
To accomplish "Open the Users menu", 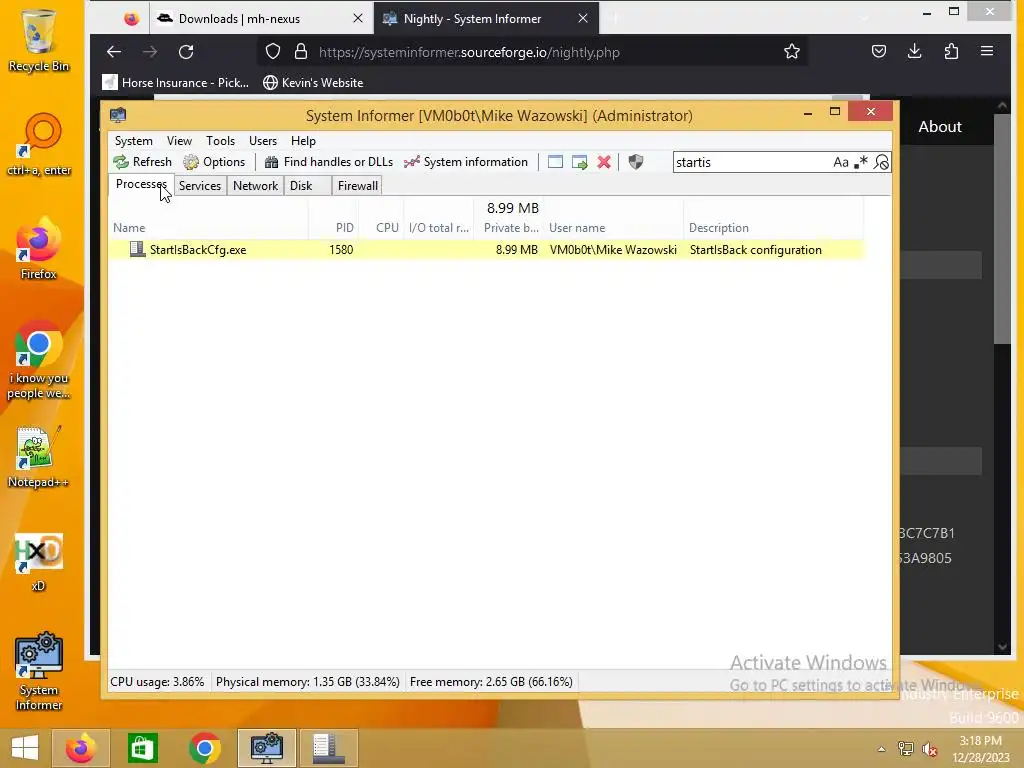I will click(263, 141).
